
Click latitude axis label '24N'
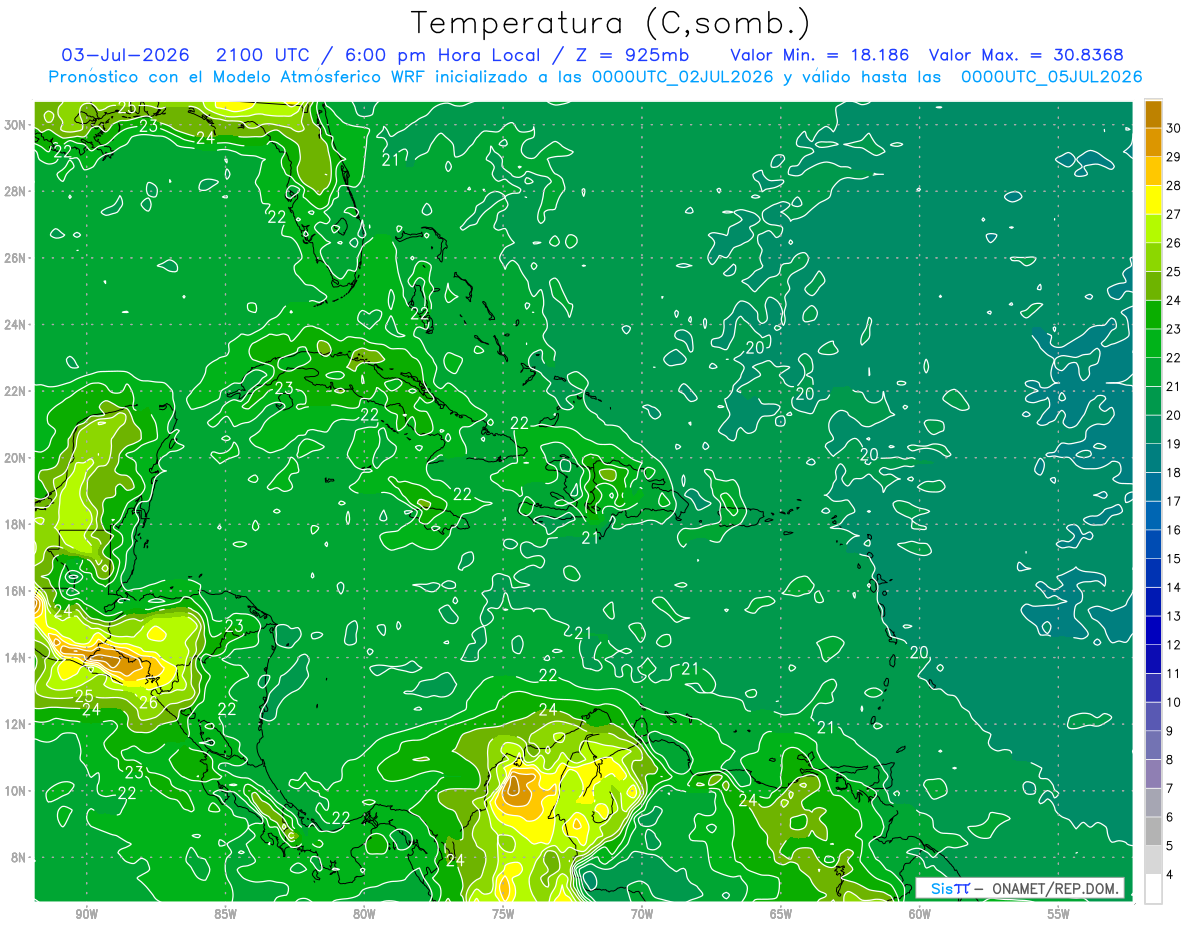(16, 324)
